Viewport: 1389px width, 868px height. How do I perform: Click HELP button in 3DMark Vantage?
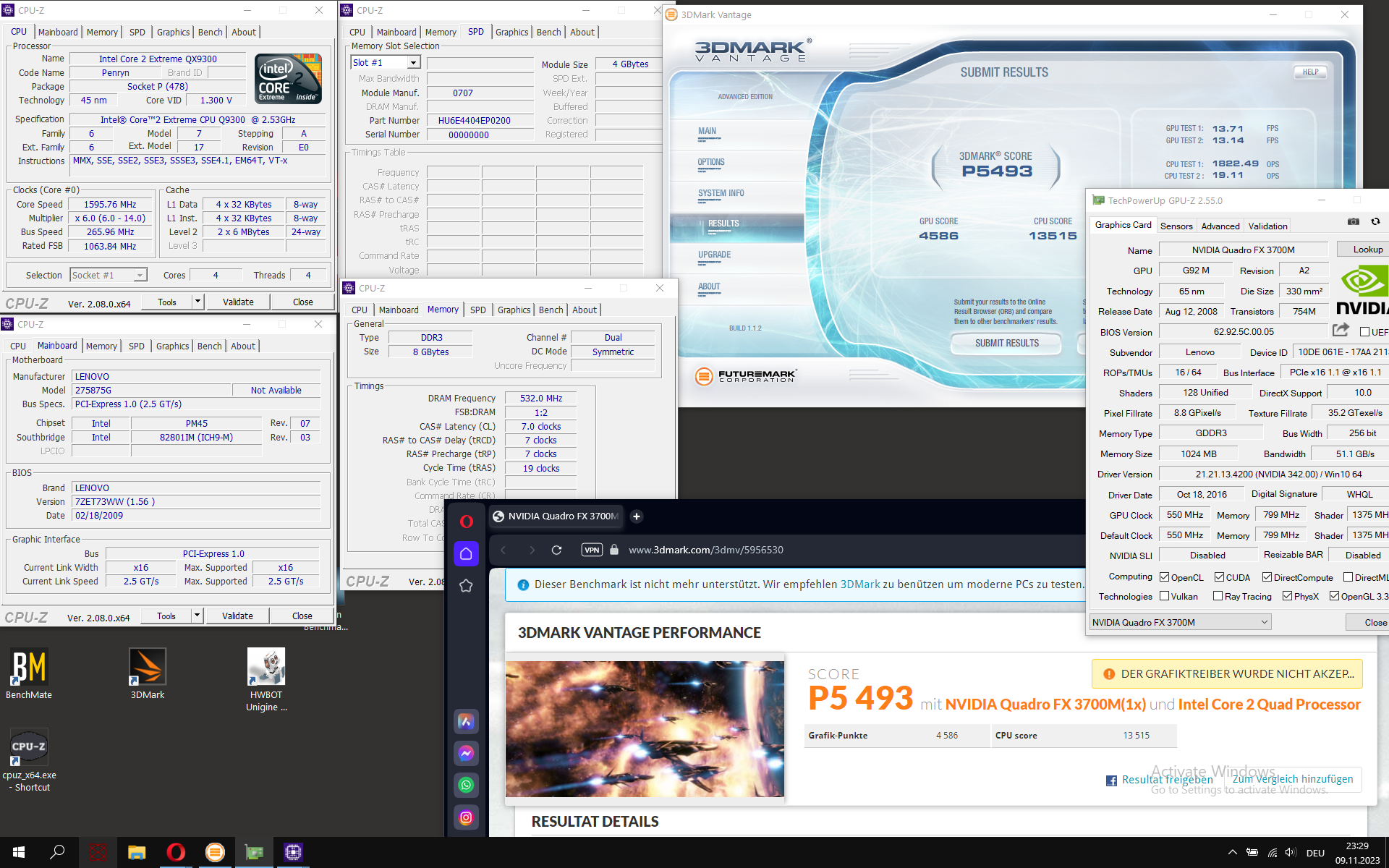click(x=1310, y=72)
